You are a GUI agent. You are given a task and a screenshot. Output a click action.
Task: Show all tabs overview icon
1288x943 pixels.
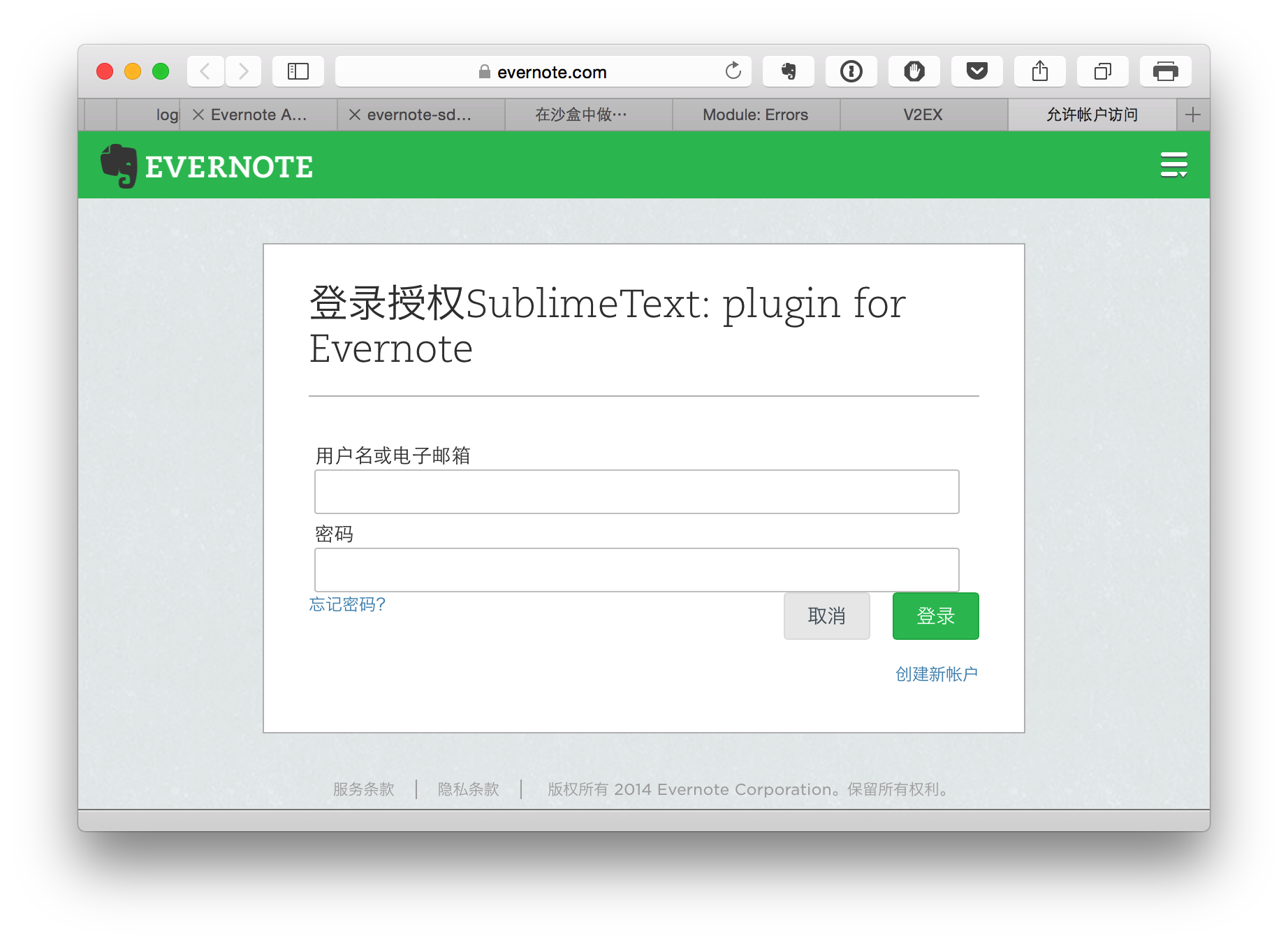[1103, 71]
